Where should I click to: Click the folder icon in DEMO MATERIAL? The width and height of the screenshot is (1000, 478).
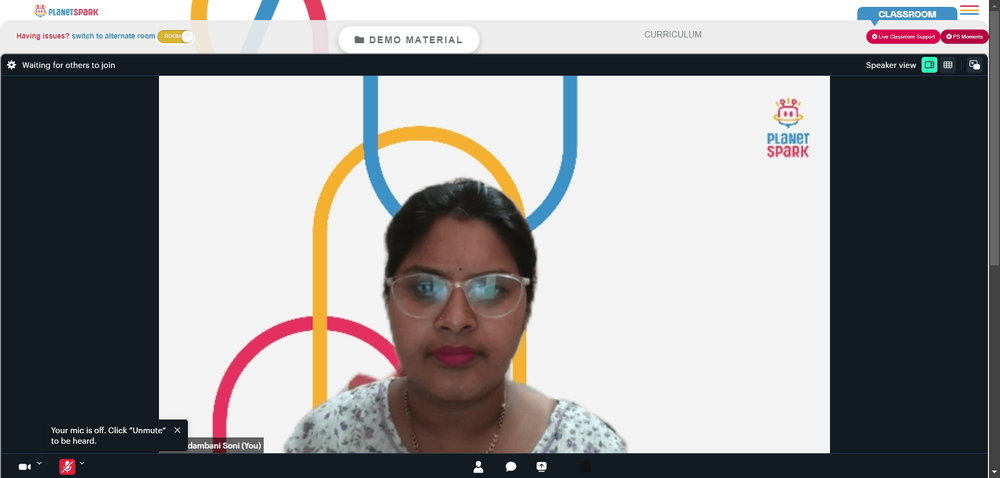coord(359,40)
